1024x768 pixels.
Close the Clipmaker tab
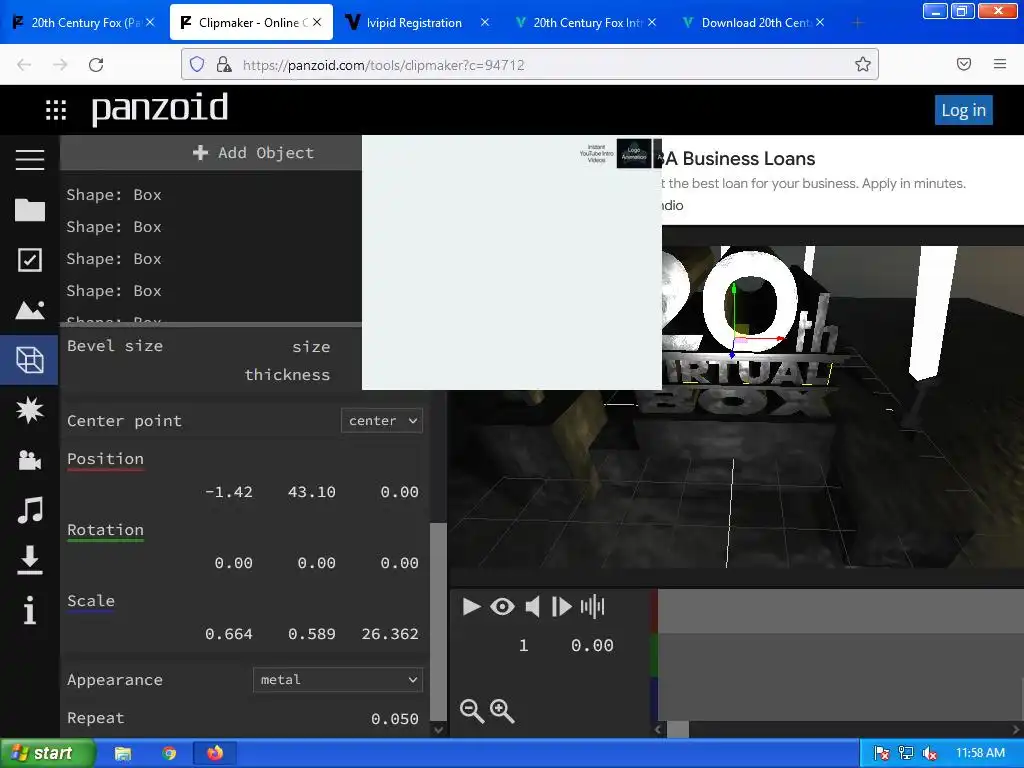[x=317, y=22]
